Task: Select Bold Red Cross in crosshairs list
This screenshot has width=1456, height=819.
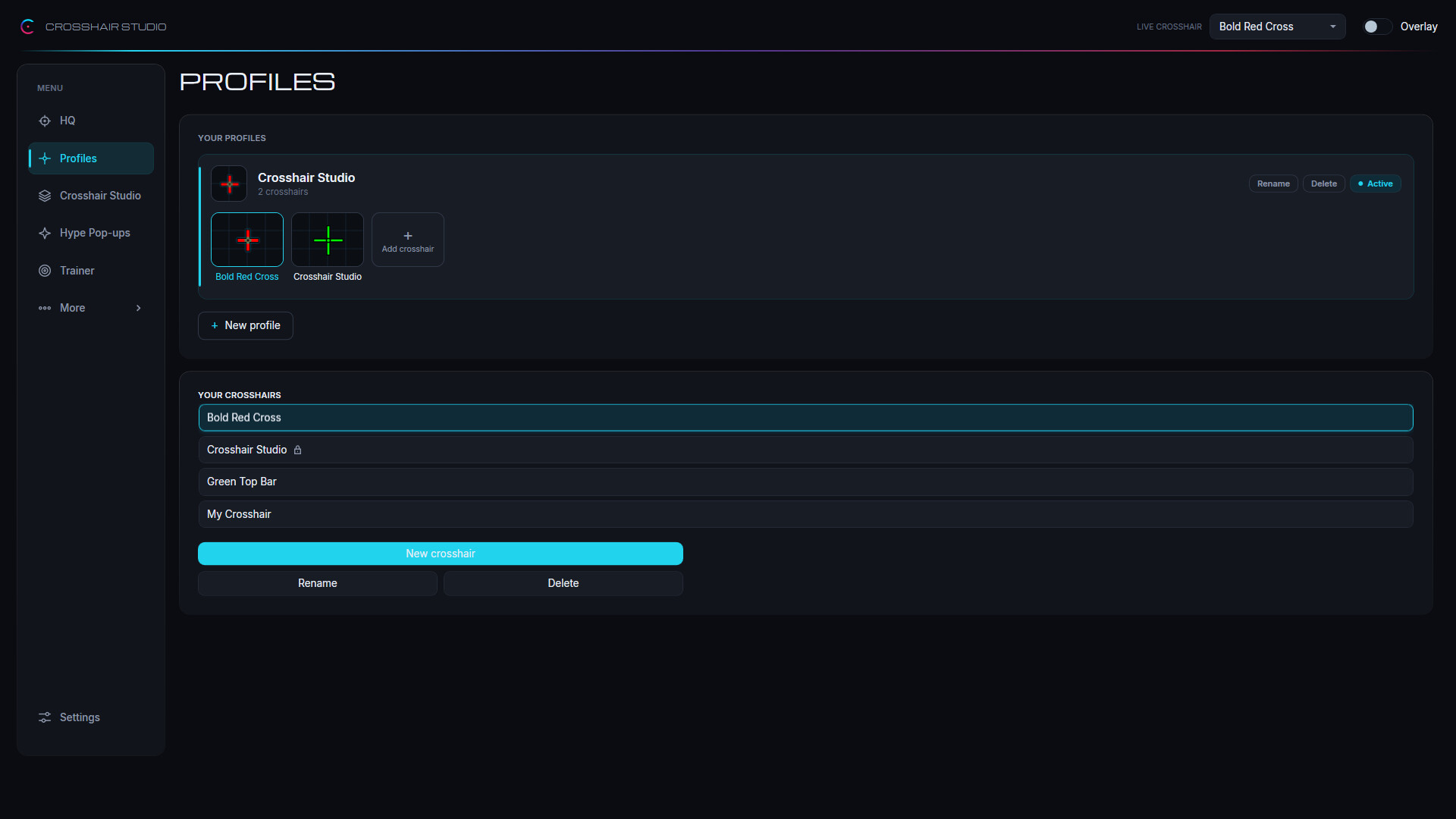Action: tap(805, 418)
